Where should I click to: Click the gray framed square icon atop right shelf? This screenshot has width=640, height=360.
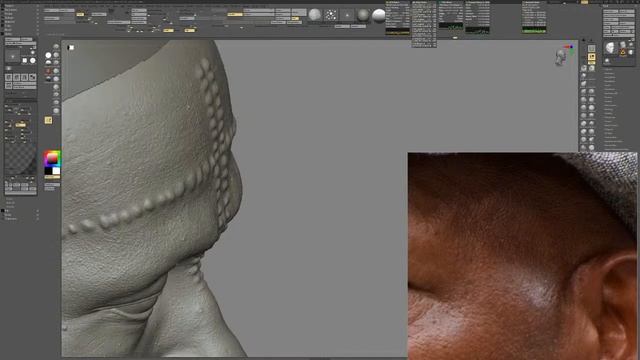pos(591,48)
